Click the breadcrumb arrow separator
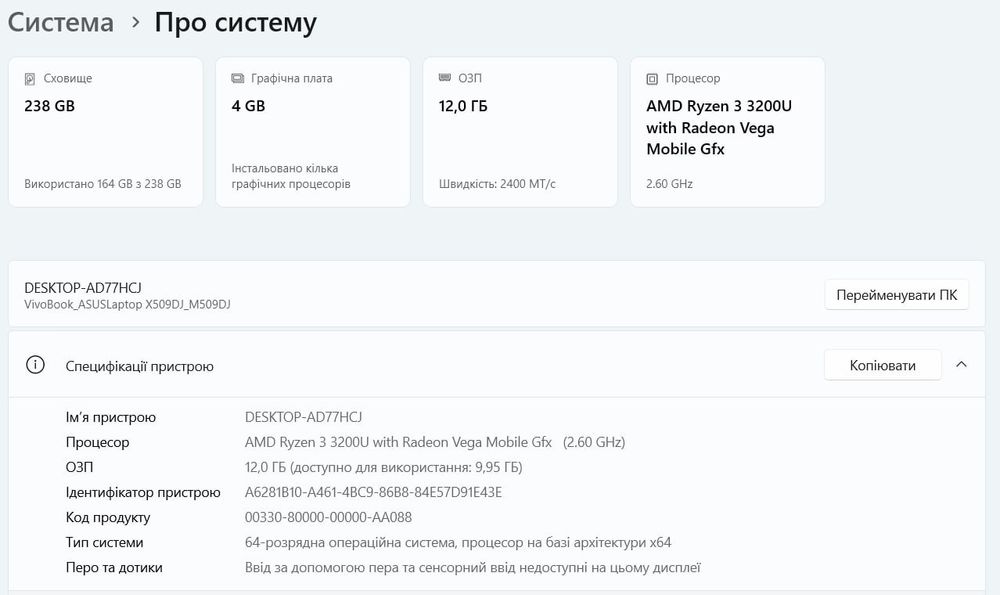 (x=136, y=22)
